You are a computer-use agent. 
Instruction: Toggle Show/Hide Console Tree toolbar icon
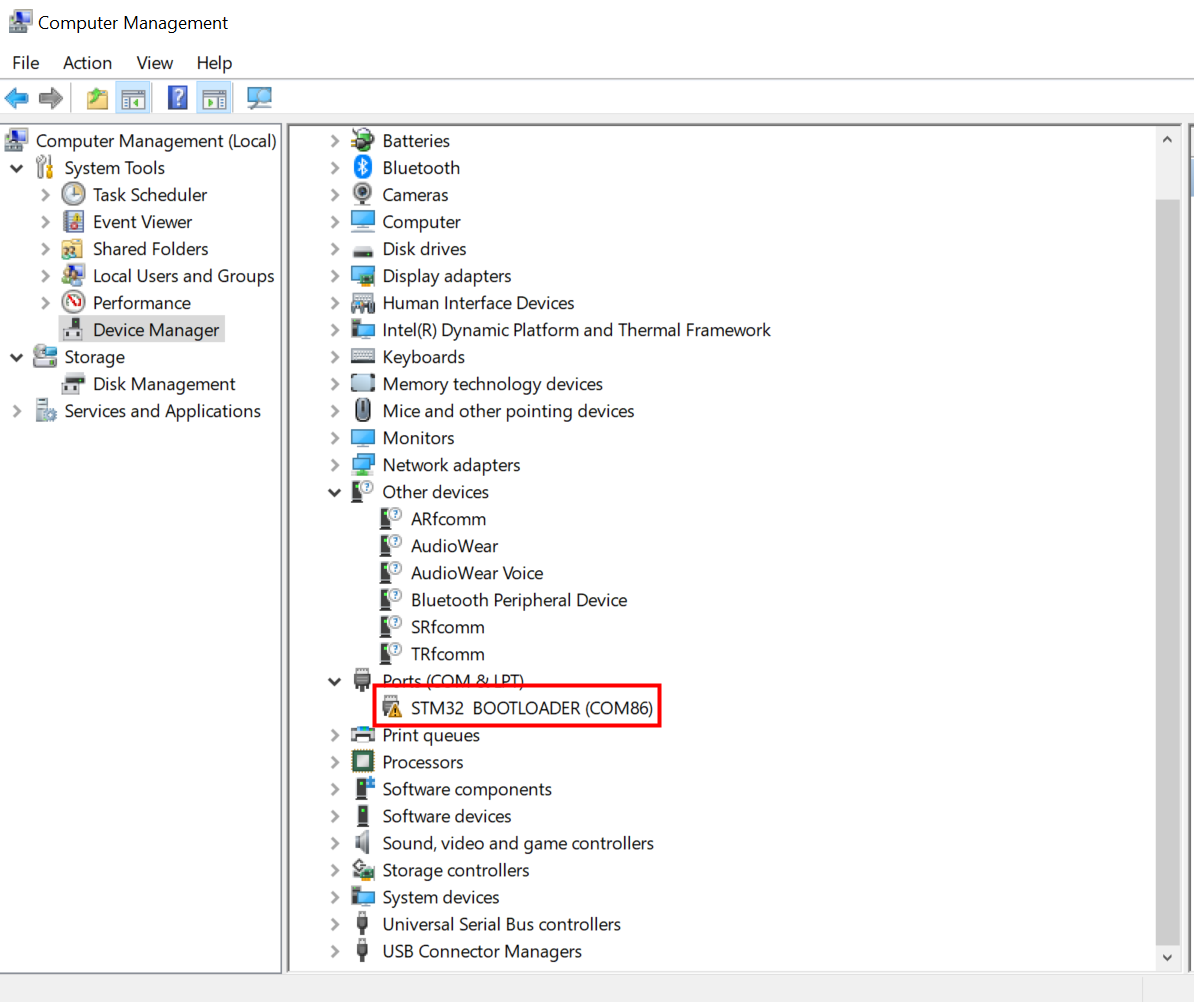pos(133,98)
